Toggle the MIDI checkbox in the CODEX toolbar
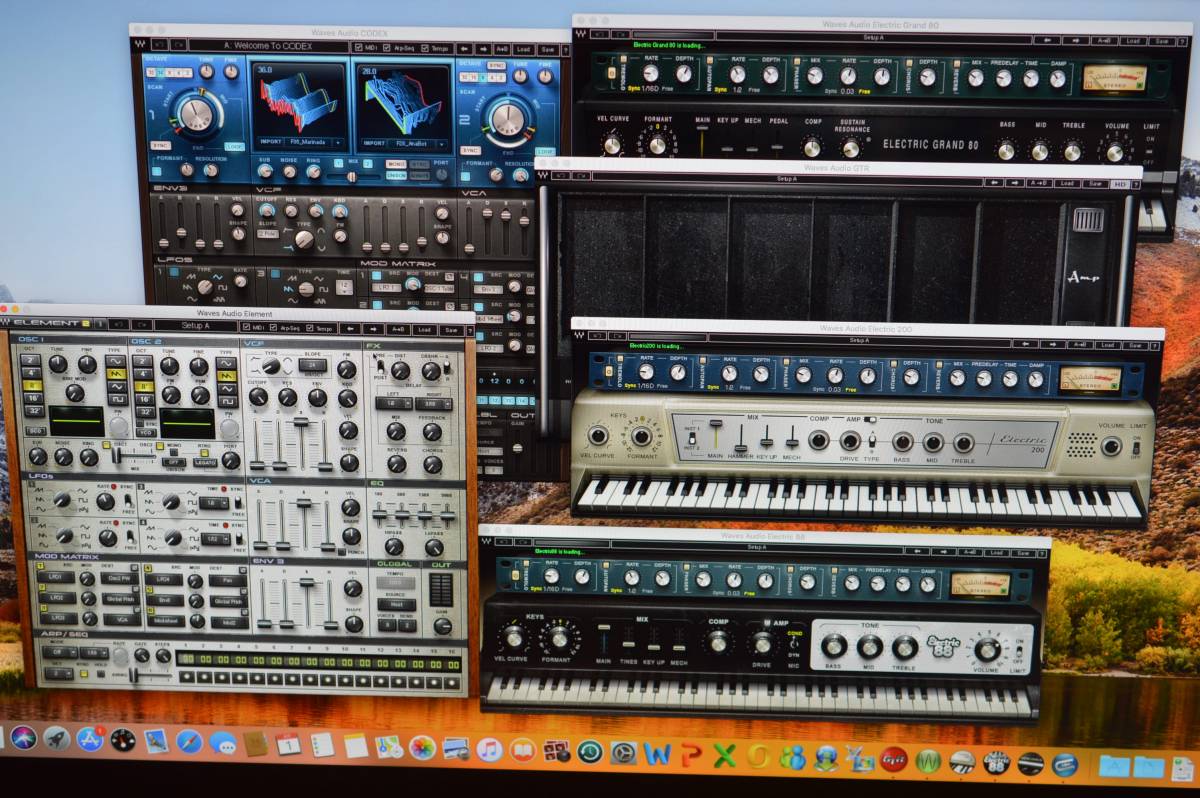Image resolution: width=1200 pixels, height=798 pixels. pos(361,46)
